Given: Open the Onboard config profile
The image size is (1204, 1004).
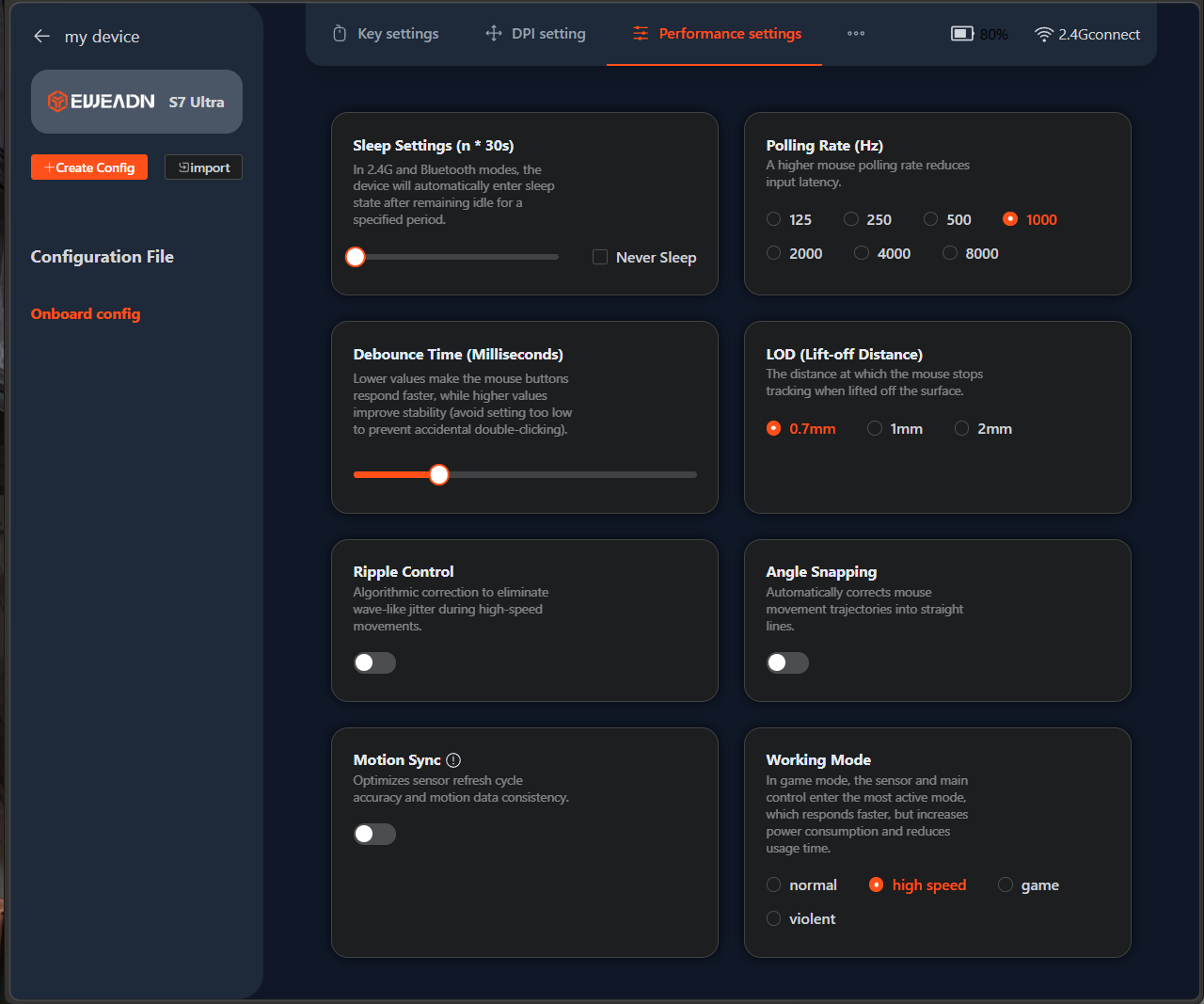Looking at the screenshot, I should (x=86, y=314).
